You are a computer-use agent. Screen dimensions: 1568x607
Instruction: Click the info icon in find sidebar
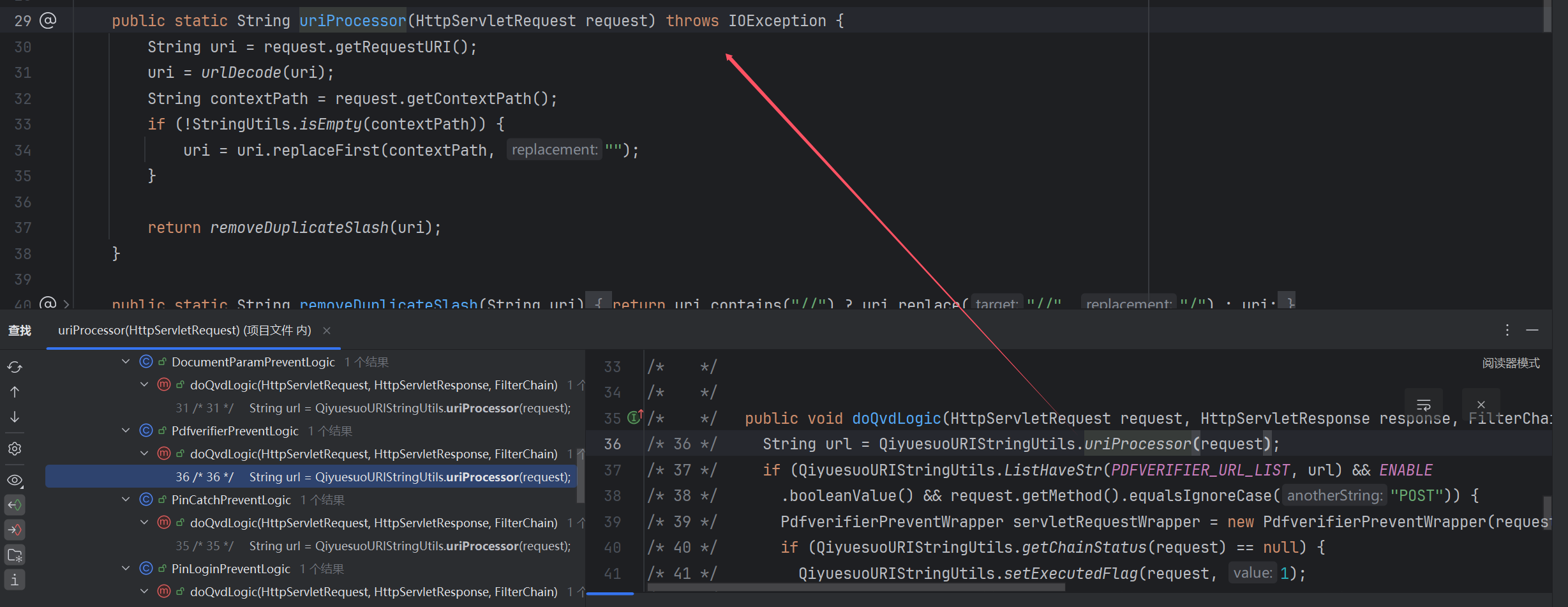tap(15, 580)
